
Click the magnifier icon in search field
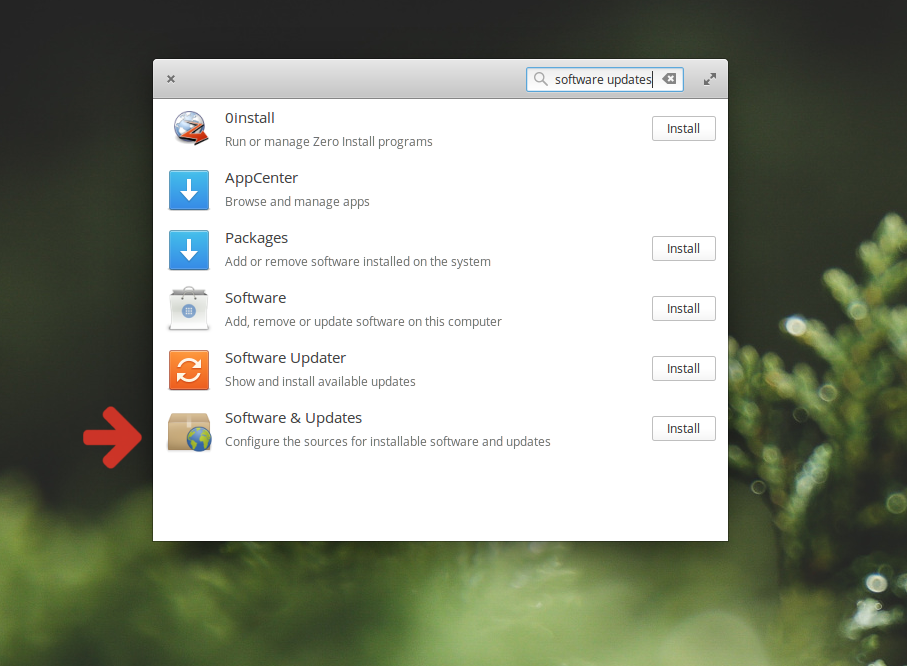pyautogui.click(x=540, y=79)
